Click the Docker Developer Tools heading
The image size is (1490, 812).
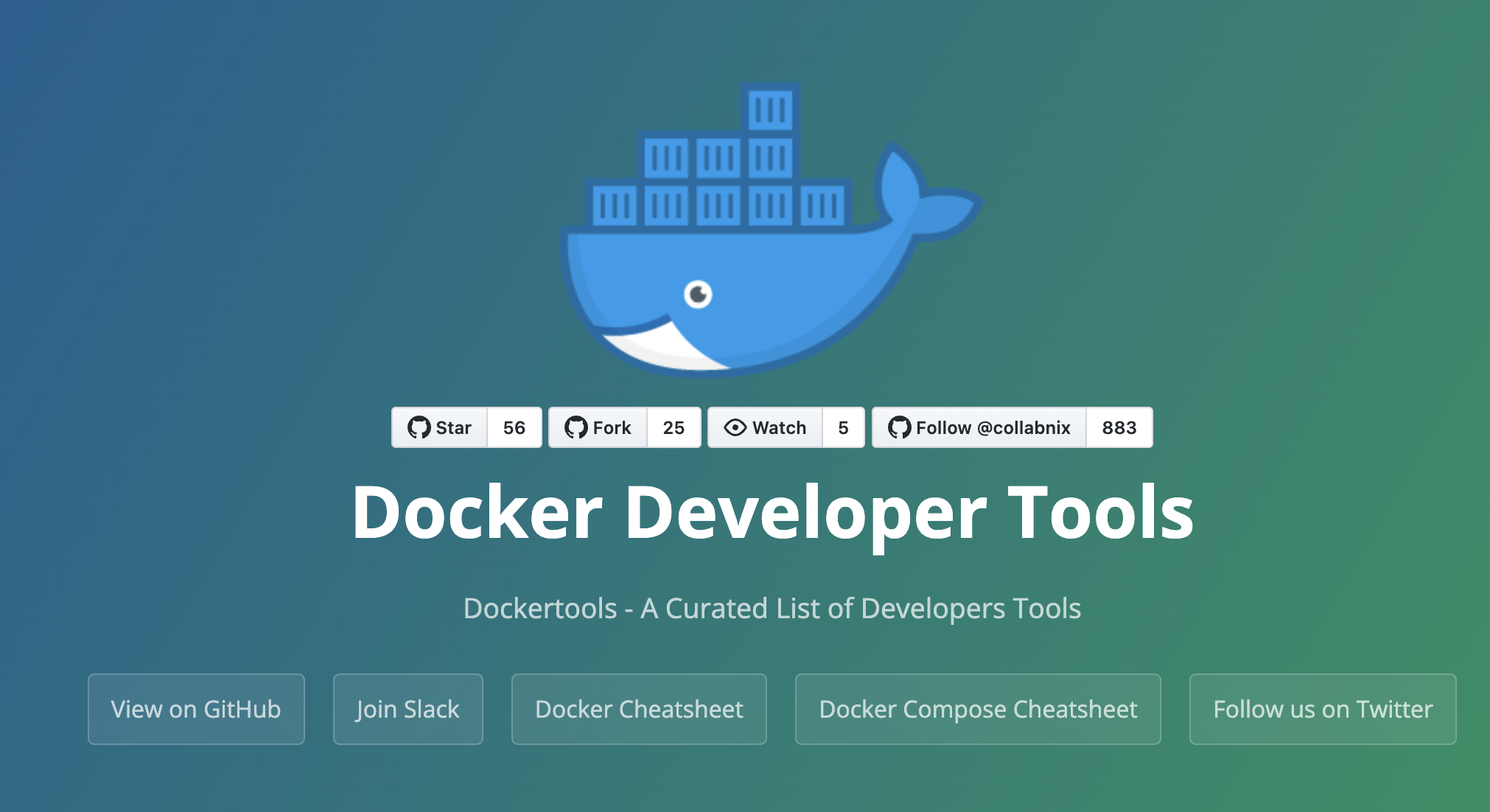point(772,513)
